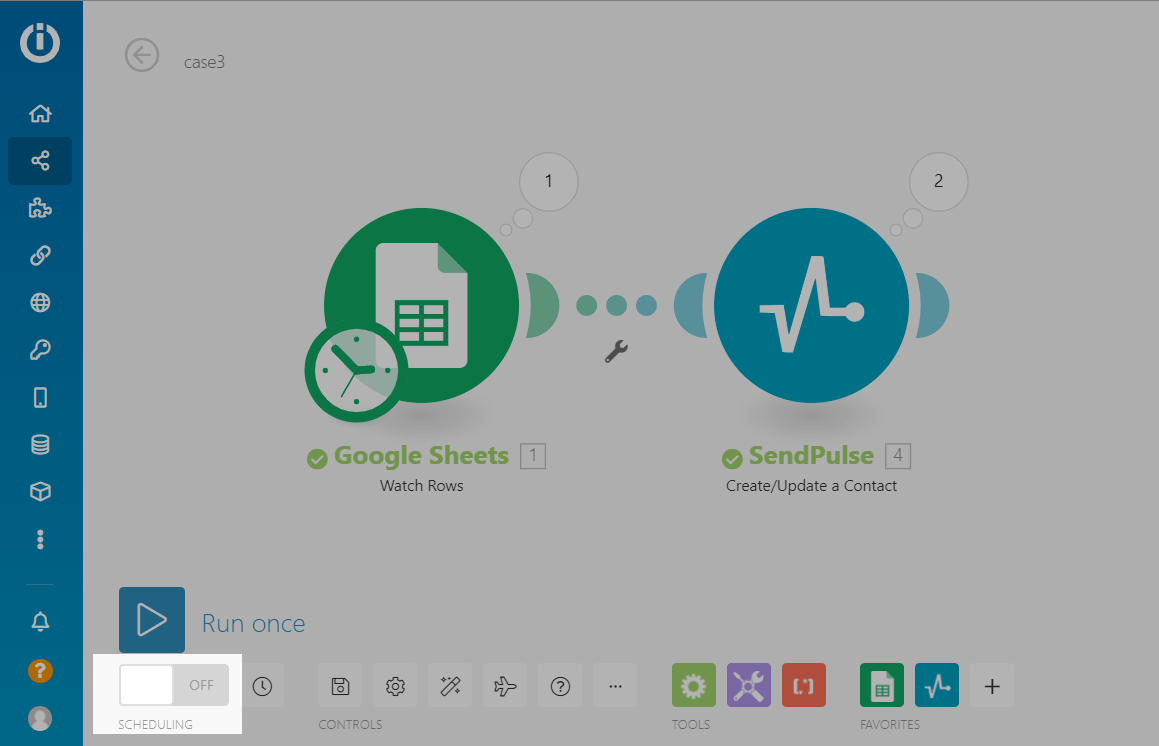Open Devices phone icon in sidebar

(x=40, y=397)
